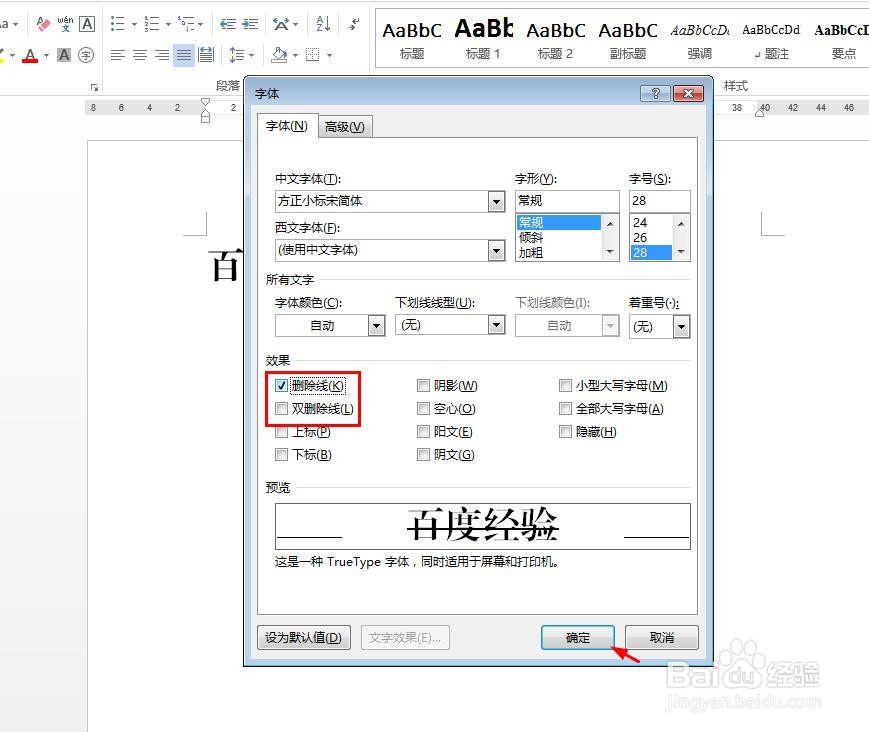Viewport: 869px width, 732px height.
Task: Open Bullets dropdown arrow in ribbon
Action: [x=134, y=24]
